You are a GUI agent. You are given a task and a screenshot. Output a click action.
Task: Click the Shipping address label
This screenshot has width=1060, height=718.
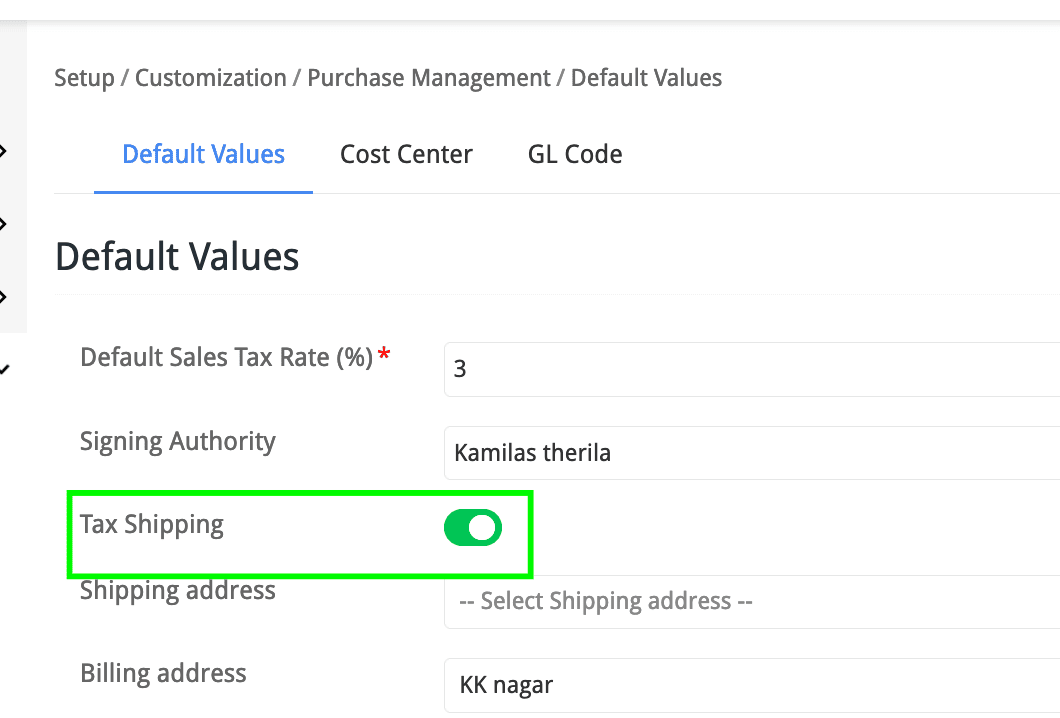pos(178,590)
